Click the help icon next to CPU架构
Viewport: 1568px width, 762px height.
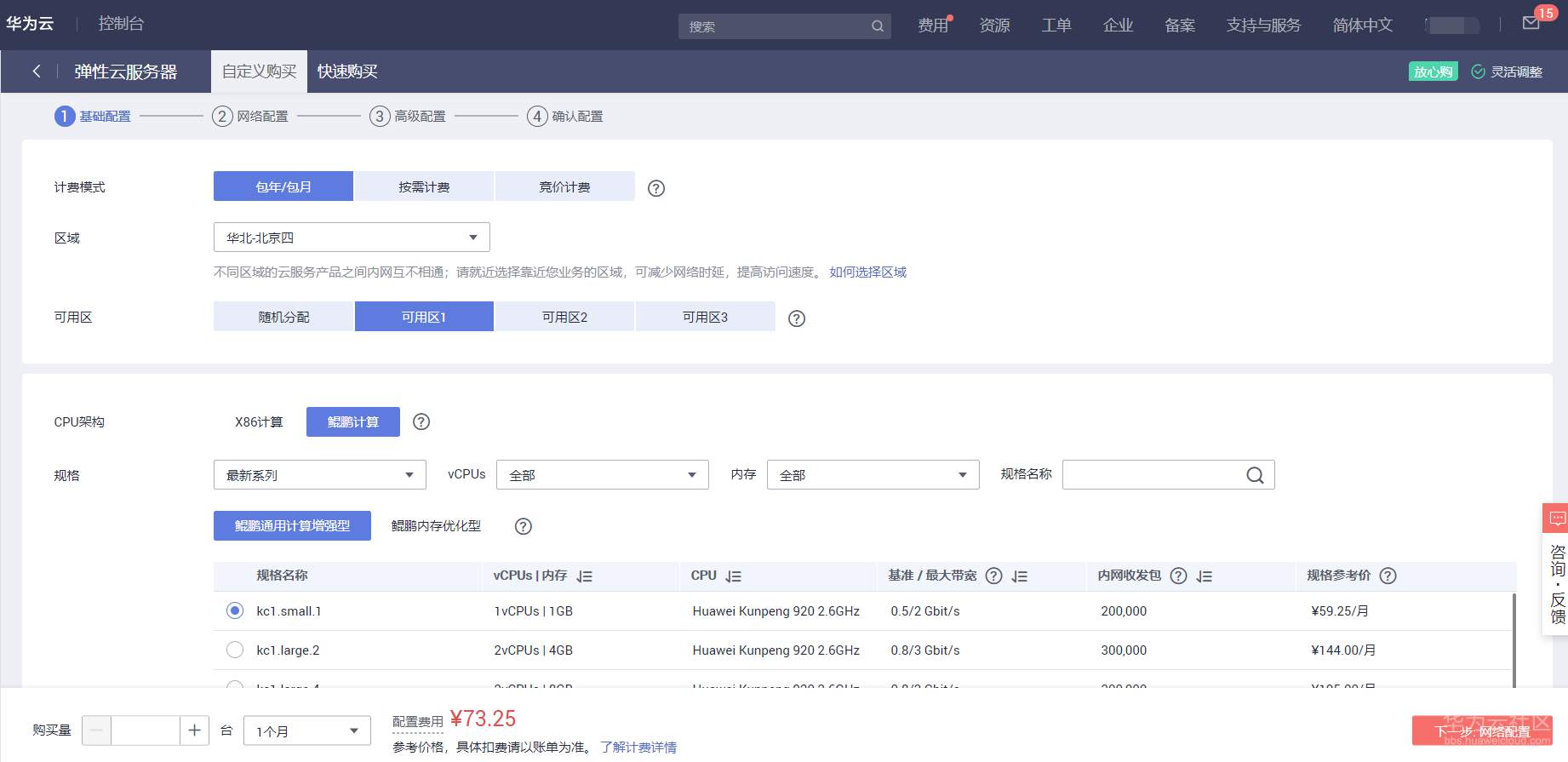[x=421, y=422]
